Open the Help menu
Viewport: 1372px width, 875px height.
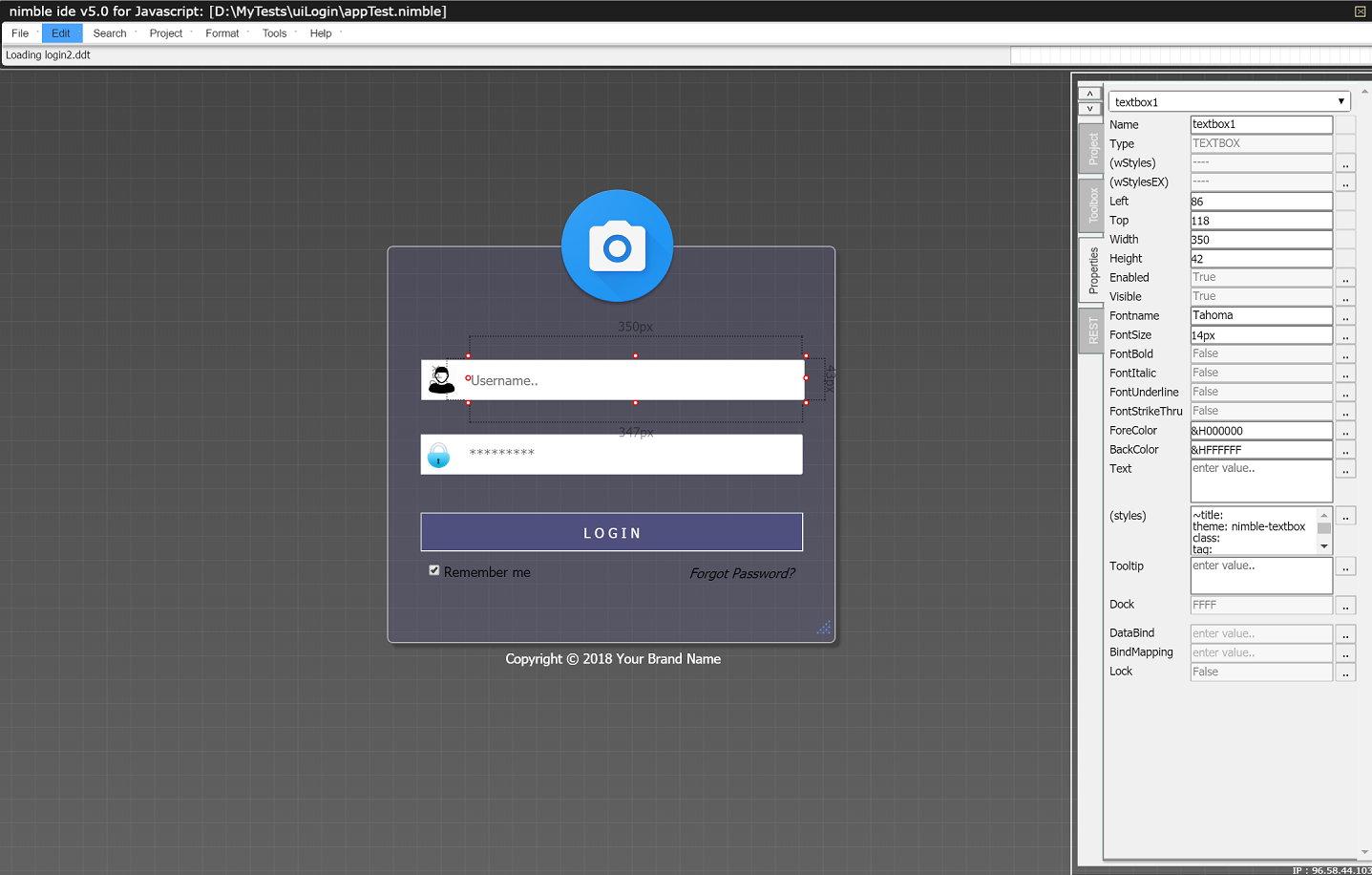[321, 33]
